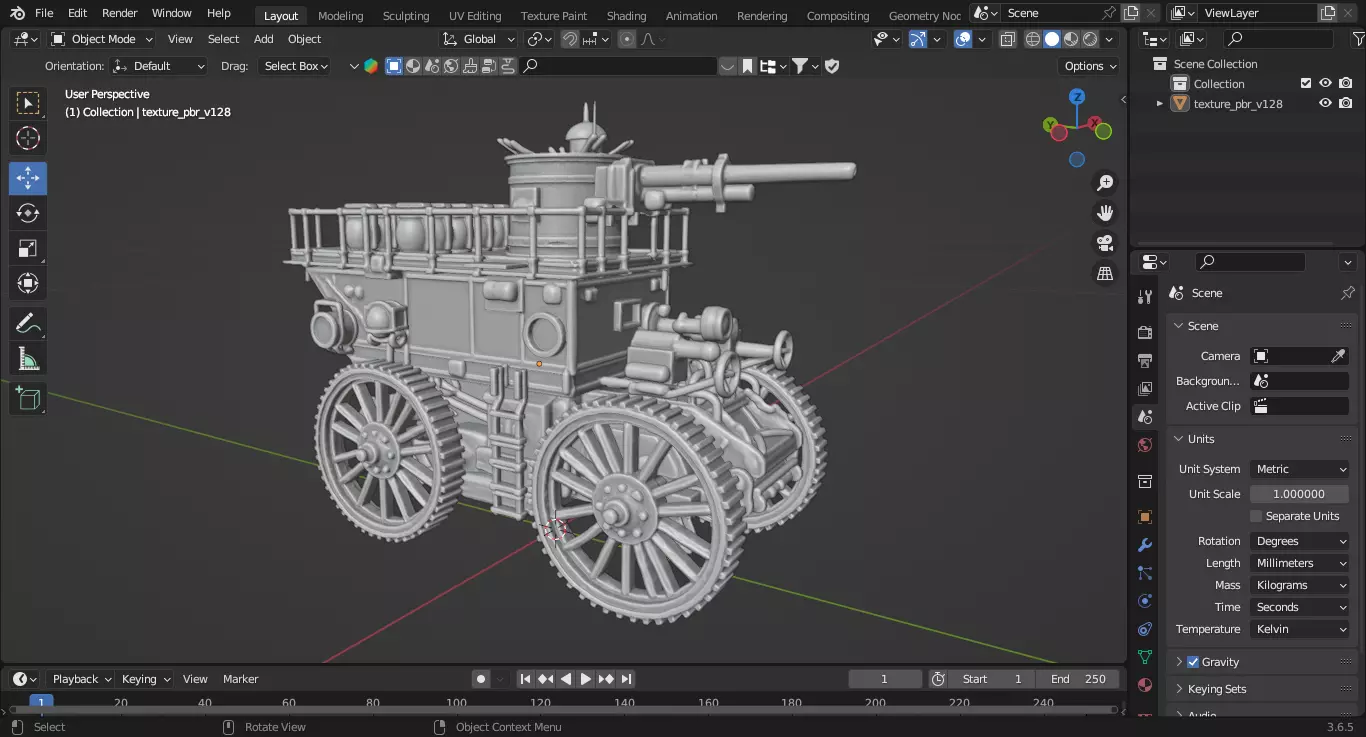Select the Rotate tool
The height and width of the screenshot is (737, 1366).
28,213
